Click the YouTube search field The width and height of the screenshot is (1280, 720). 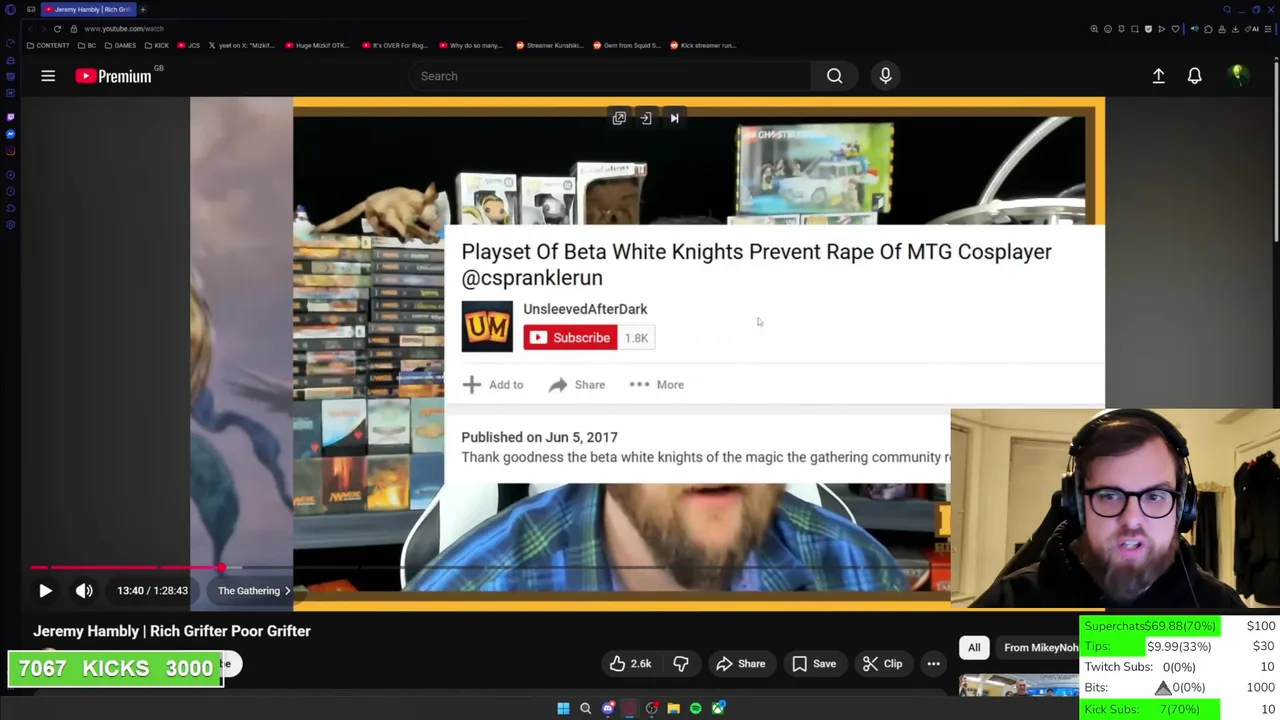coord(610,76)
